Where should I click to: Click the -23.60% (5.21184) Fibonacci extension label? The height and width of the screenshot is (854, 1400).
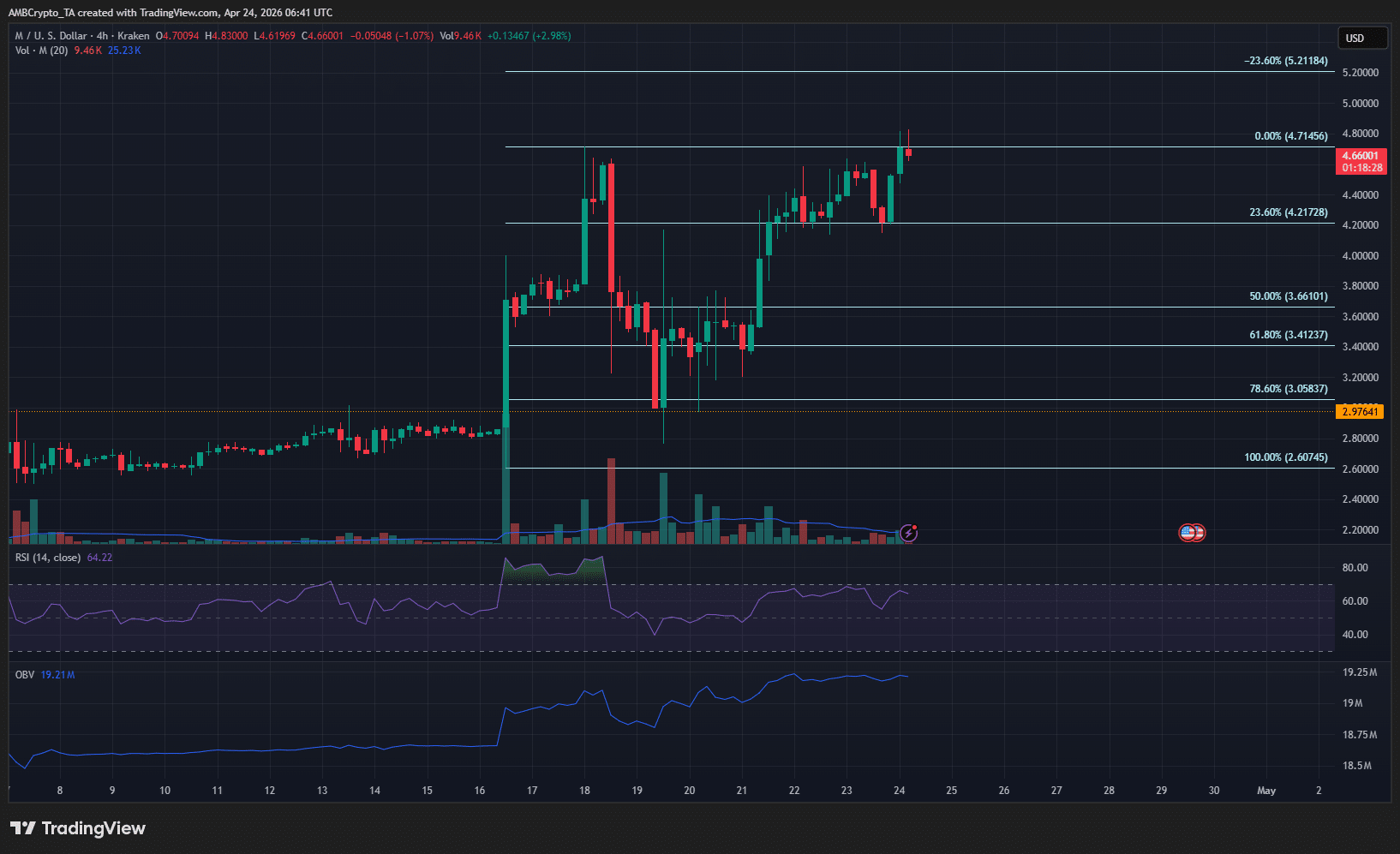coord(1285,61)
